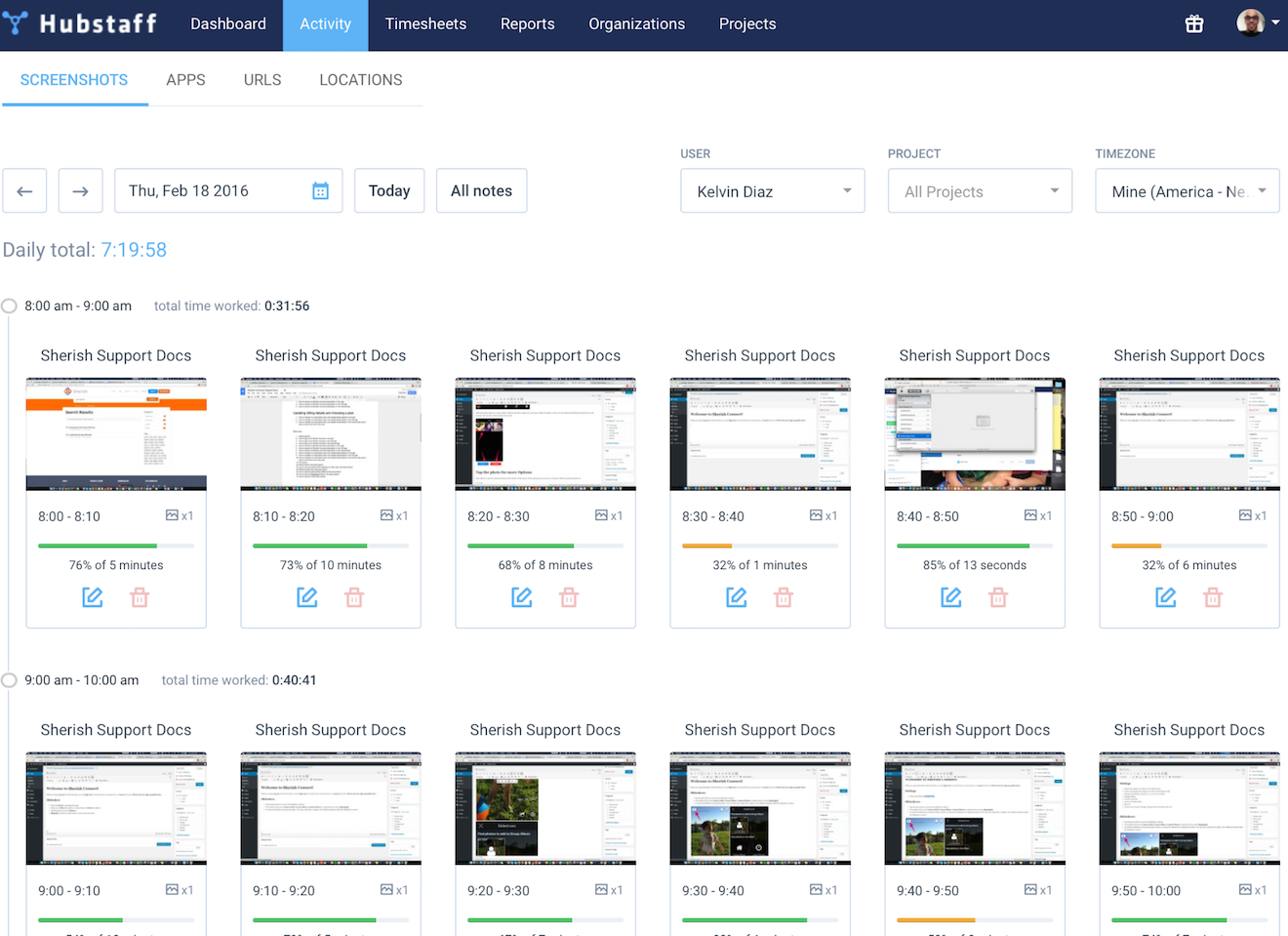This screenshot has height=936, width=1288.
Task: Select the 8:00 am - 9:00 am hour circle
Action: [x=9, y=305]
